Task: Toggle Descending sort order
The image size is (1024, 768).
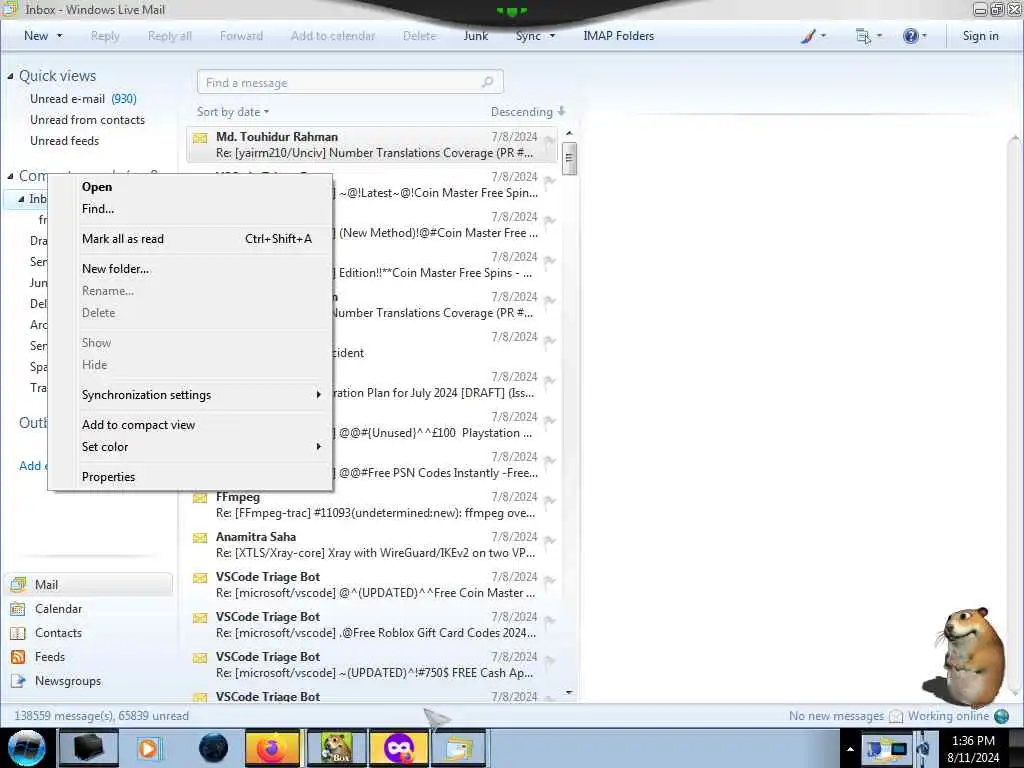Action: [528, 112]
